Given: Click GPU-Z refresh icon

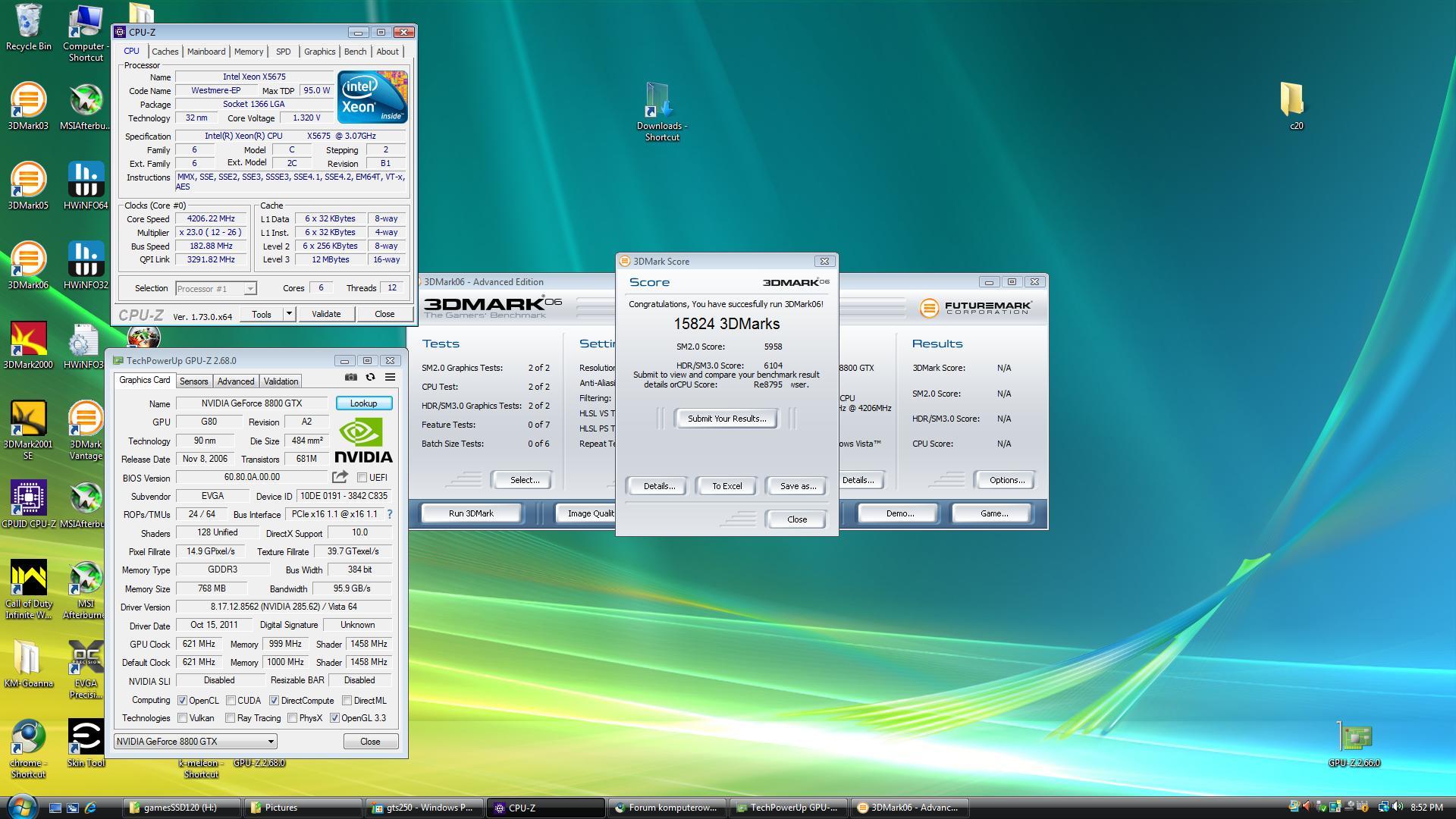Looking at the screenshot, I should tap(370, 377).
